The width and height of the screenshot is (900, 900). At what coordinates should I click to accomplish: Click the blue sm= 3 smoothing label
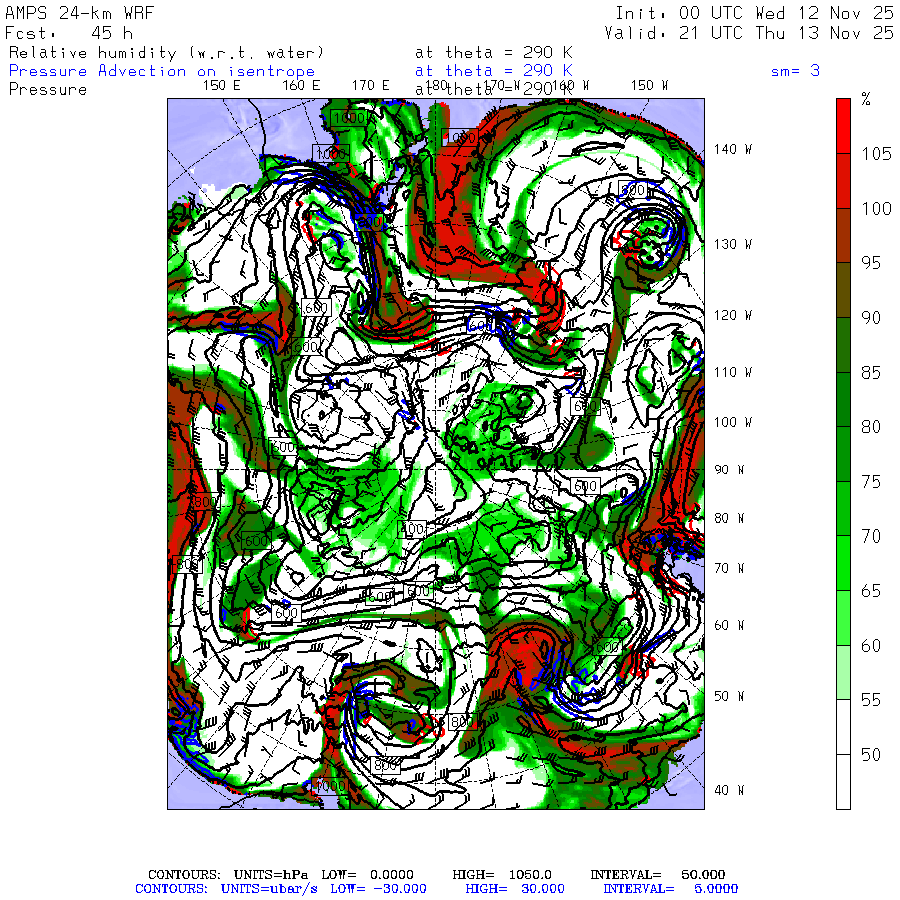[795, 71]
